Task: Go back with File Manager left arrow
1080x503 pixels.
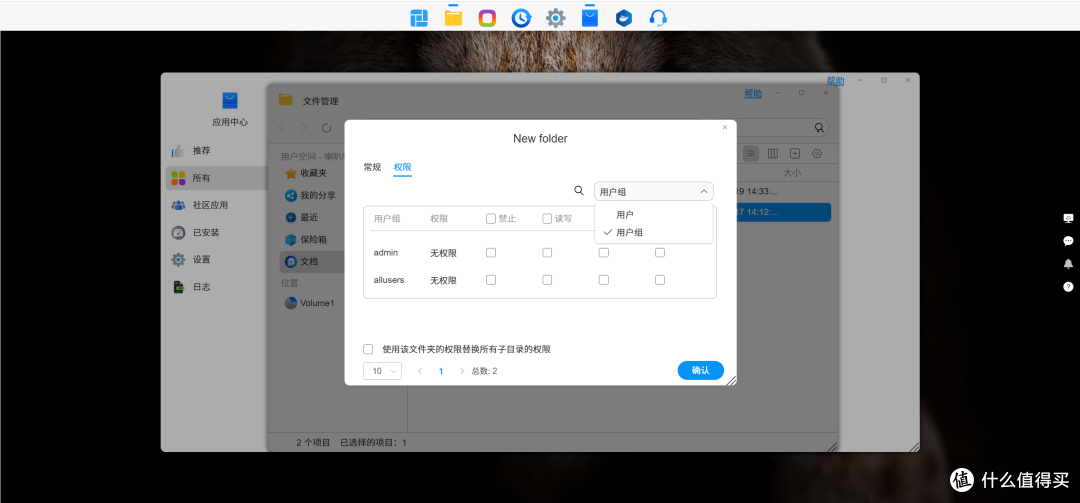Action: (x=281, y=127)
